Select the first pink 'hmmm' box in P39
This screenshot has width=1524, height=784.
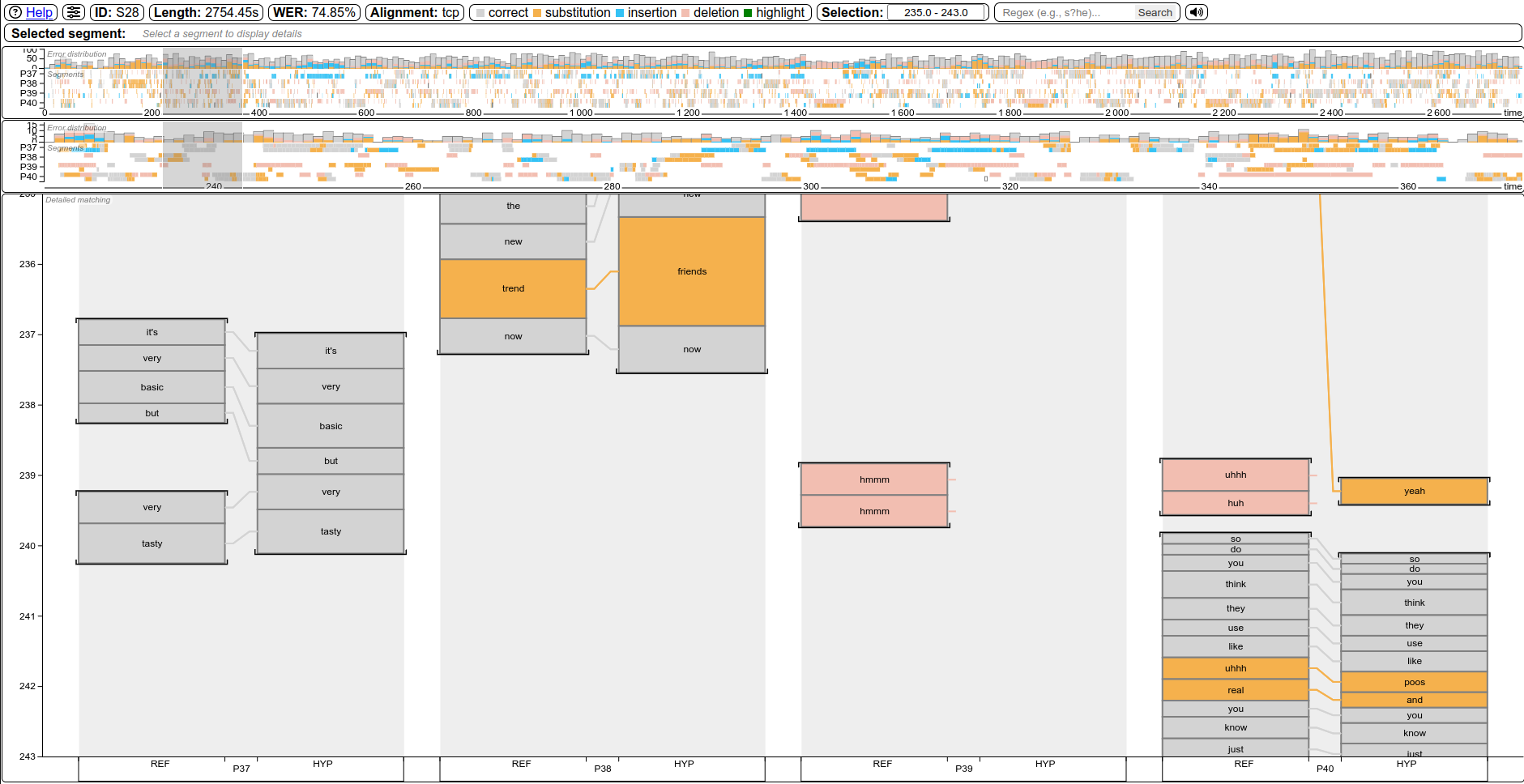tap(874, 479)
